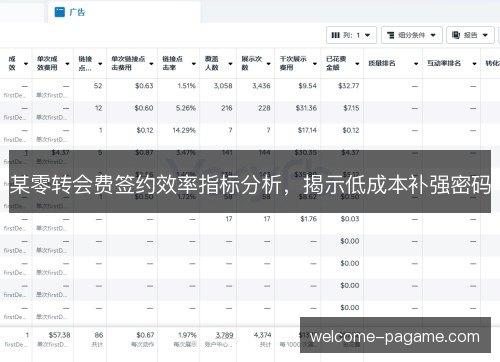Select the 4,374 total impressions
Screen dimensions: 500x362
pos(262,335)
